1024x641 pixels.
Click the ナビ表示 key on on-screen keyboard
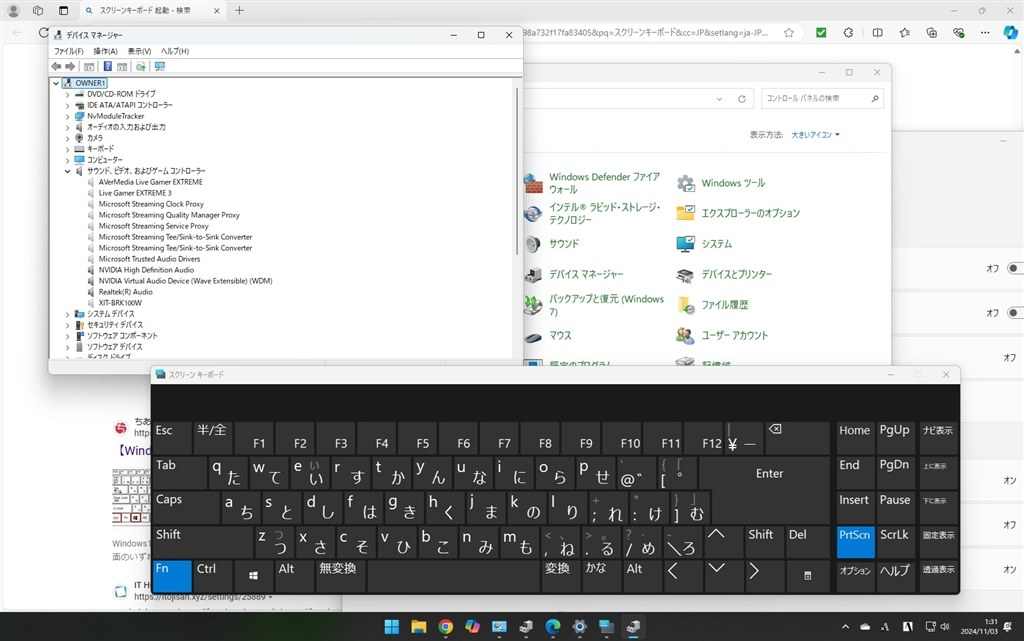[x=938, y=438]
